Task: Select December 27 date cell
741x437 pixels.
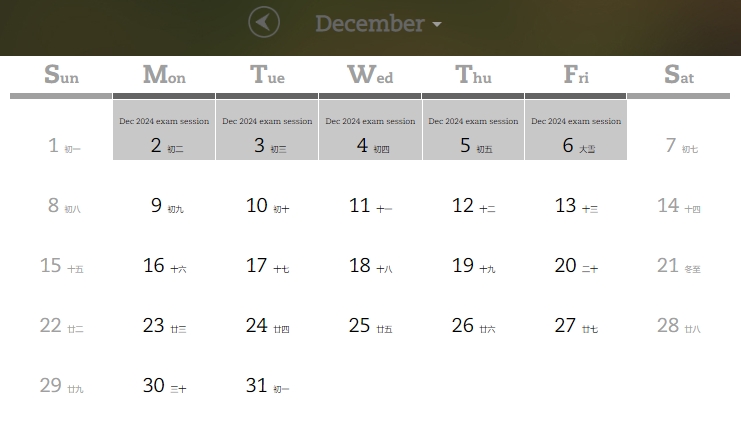Action: pos(576,326)
